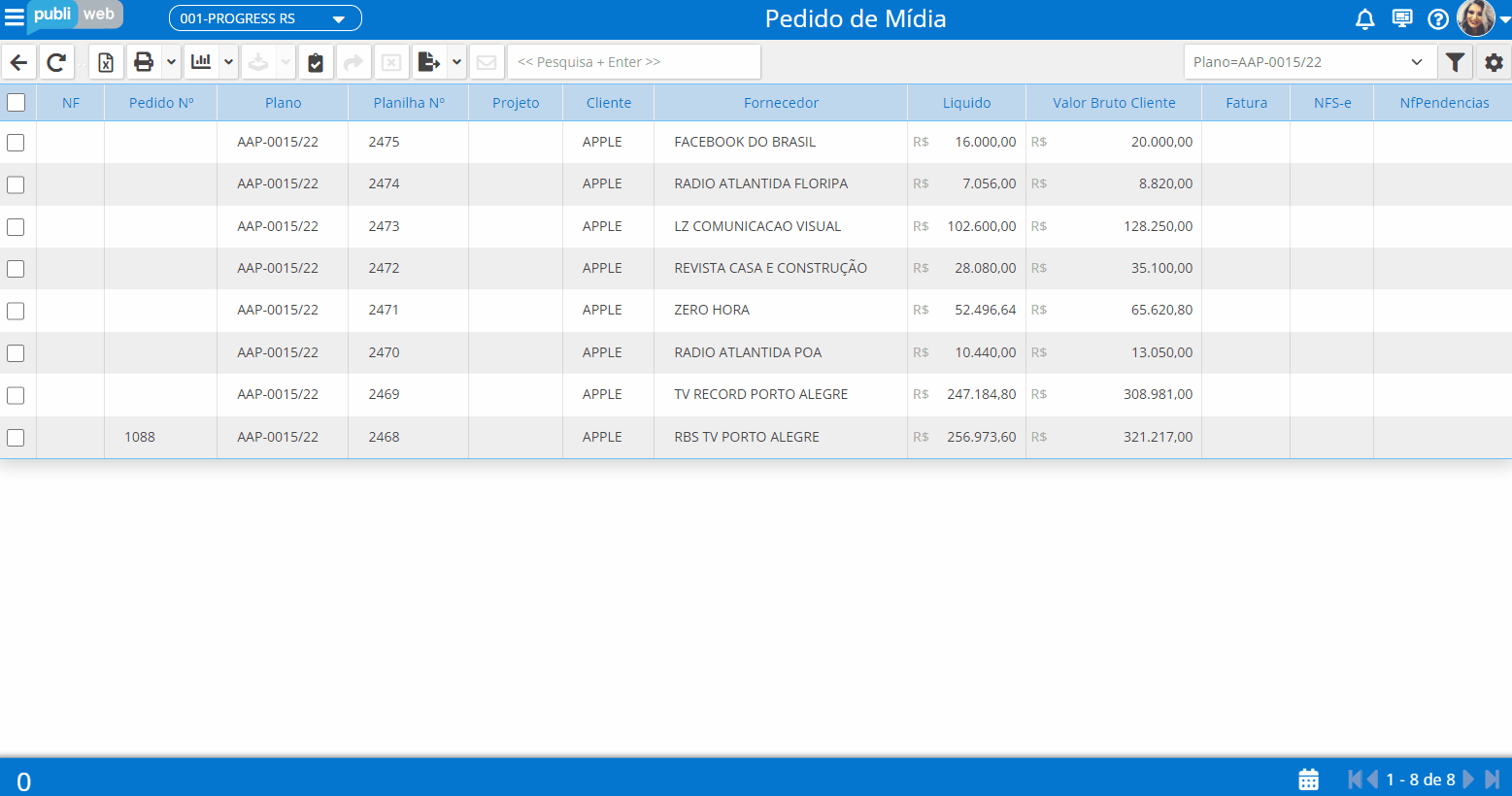Check the RADIO ATLANTIDA FLORIPA row
1512x796 pixels.
click(x=16, y=184)
